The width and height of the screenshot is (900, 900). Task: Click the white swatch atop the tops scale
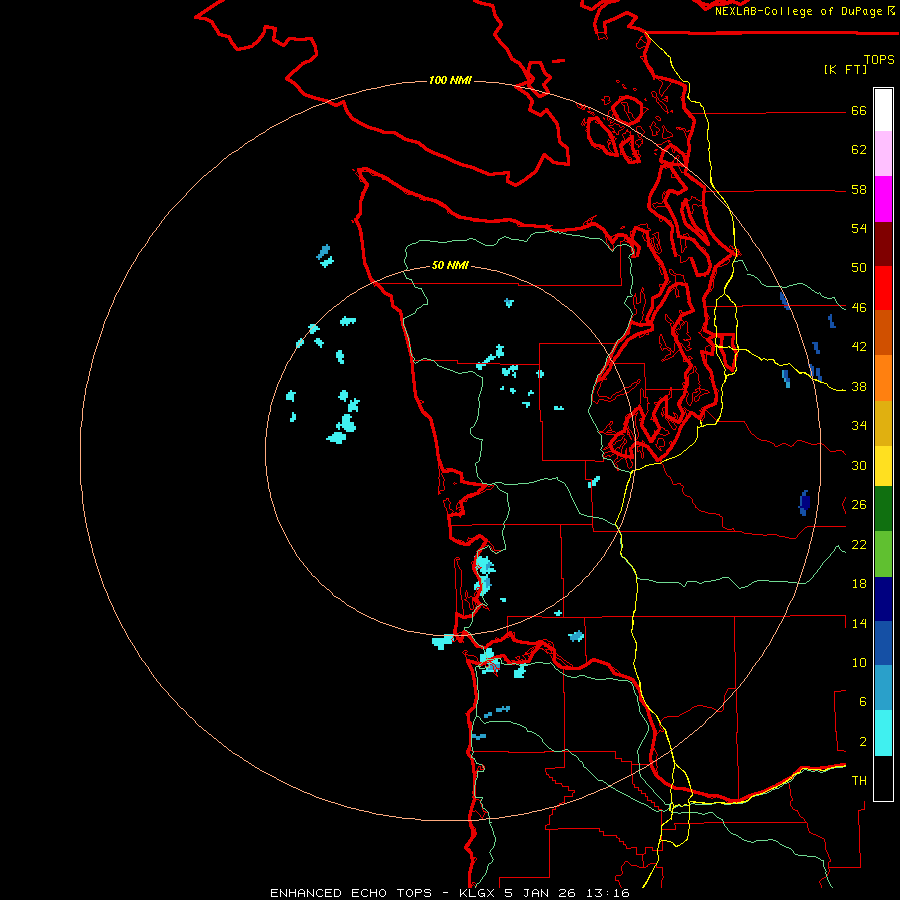883,110
